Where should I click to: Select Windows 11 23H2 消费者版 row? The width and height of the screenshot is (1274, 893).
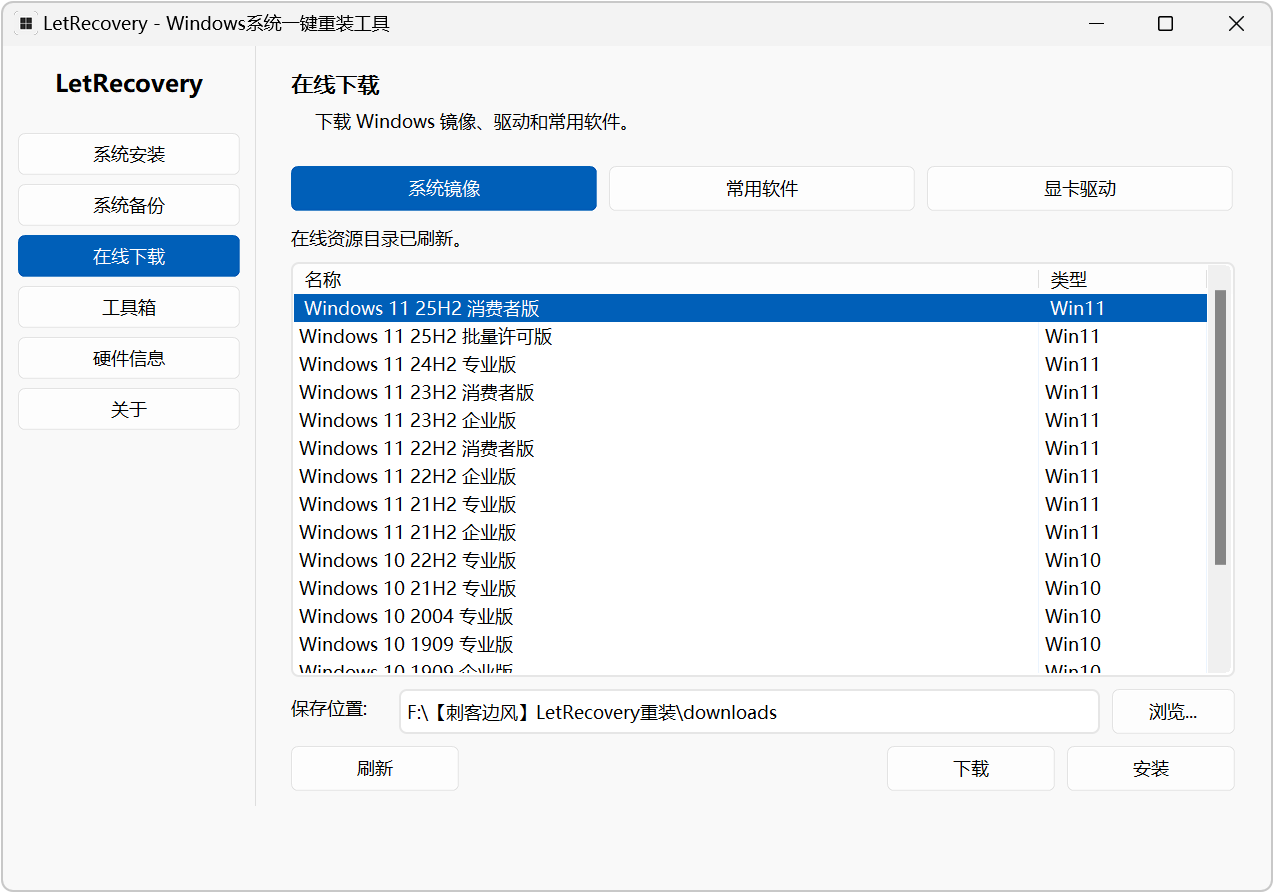[750, 392]
